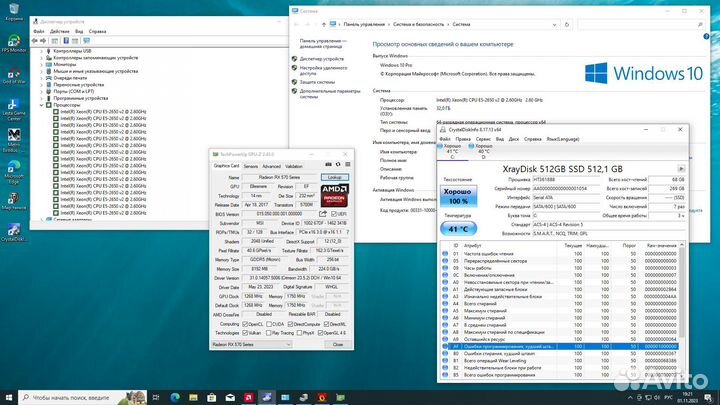Open FPS Monitor desktop icon

(x=14, y=44)
